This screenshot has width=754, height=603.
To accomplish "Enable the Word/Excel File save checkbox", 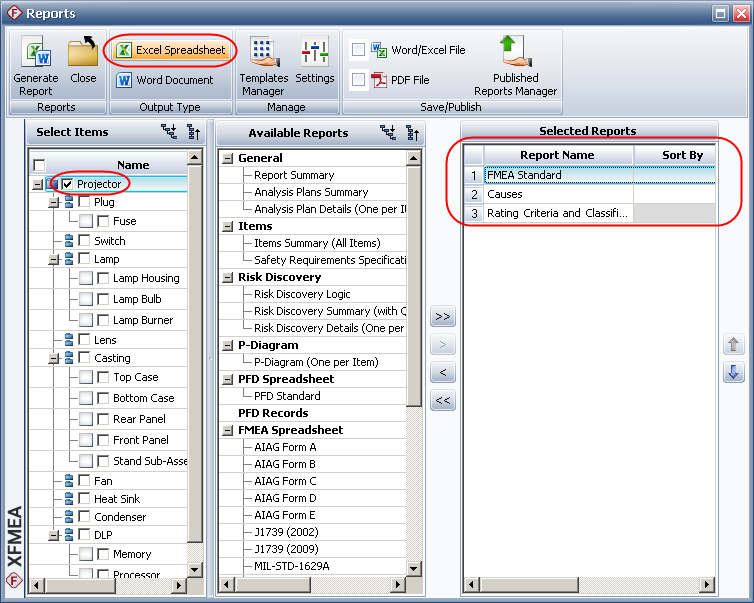I will 358,50.
